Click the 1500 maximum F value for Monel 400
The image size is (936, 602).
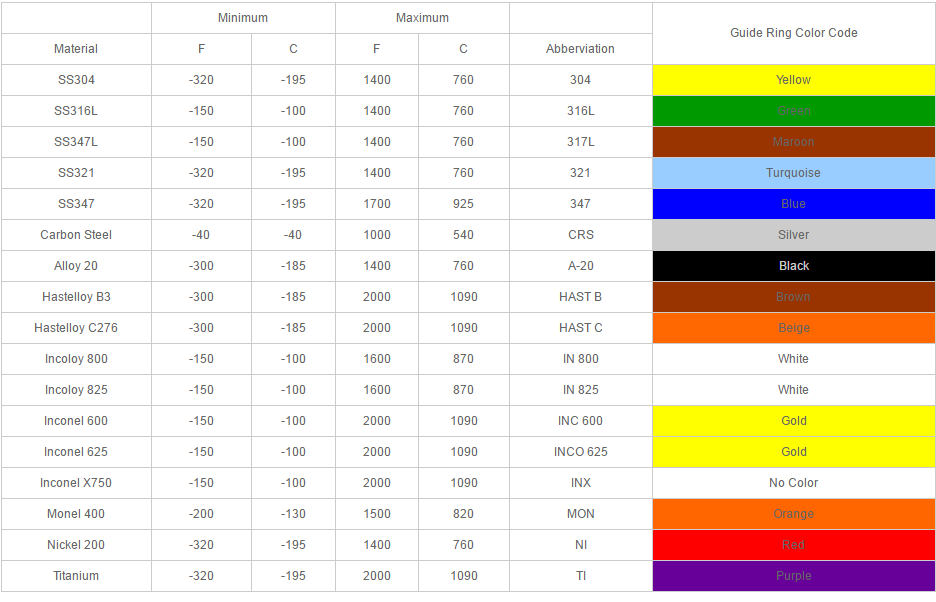[377, 514]
